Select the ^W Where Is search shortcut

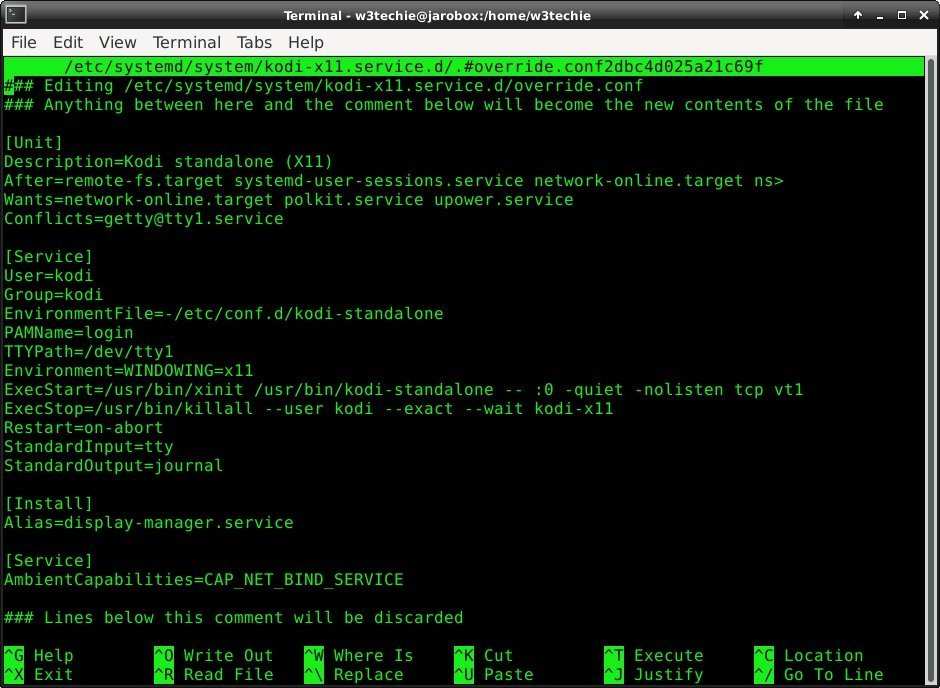tap(360, 655)
